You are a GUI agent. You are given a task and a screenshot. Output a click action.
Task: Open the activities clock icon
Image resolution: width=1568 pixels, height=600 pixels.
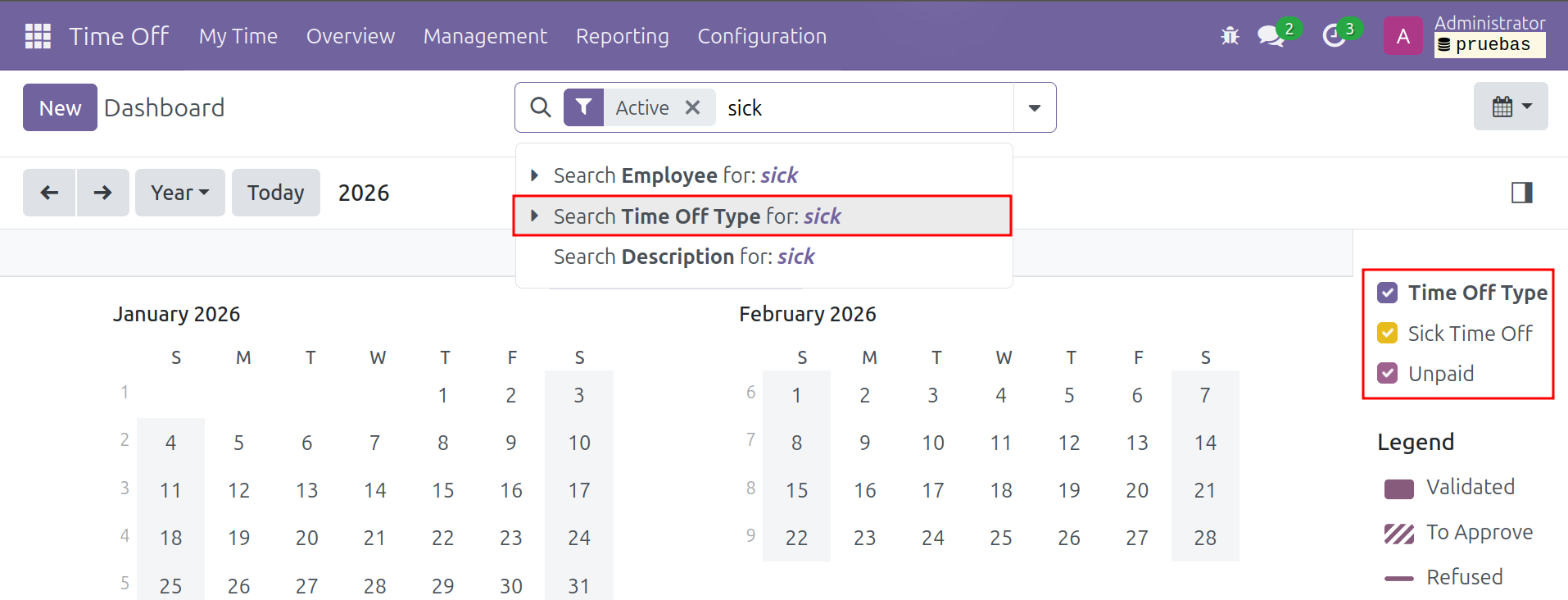(1334, 36)
